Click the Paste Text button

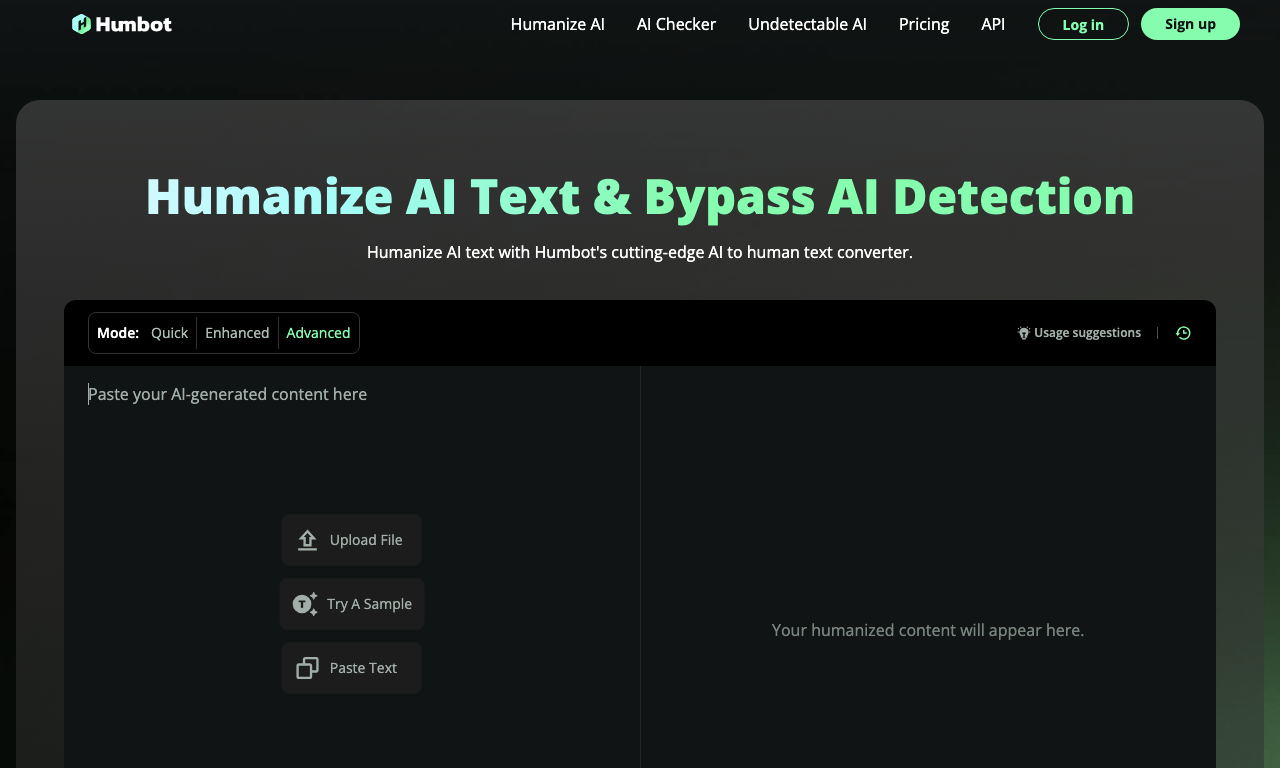point(351,668)
